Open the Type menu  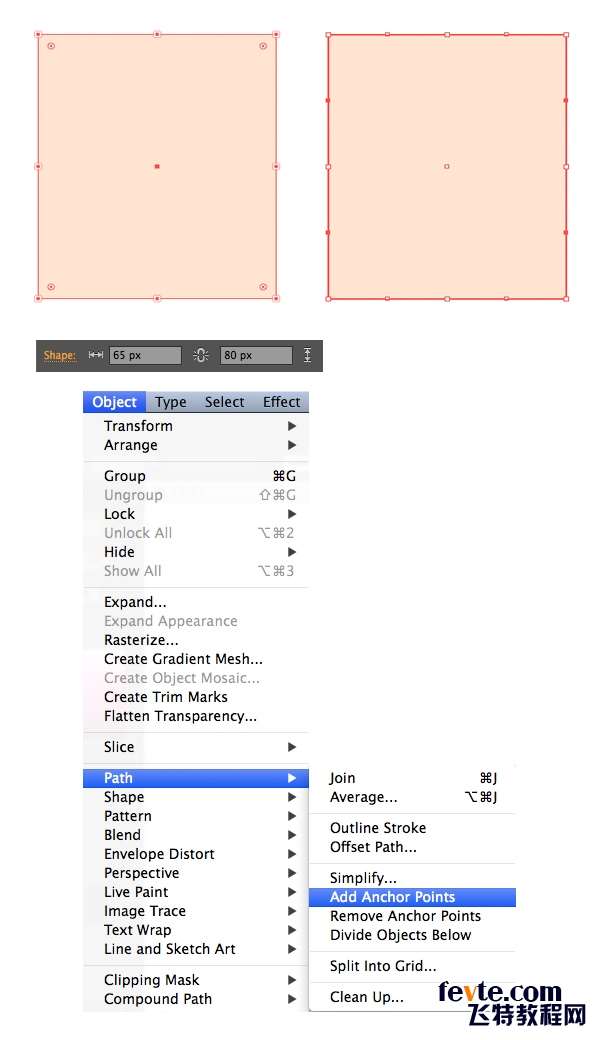click(x=170, y=402)
